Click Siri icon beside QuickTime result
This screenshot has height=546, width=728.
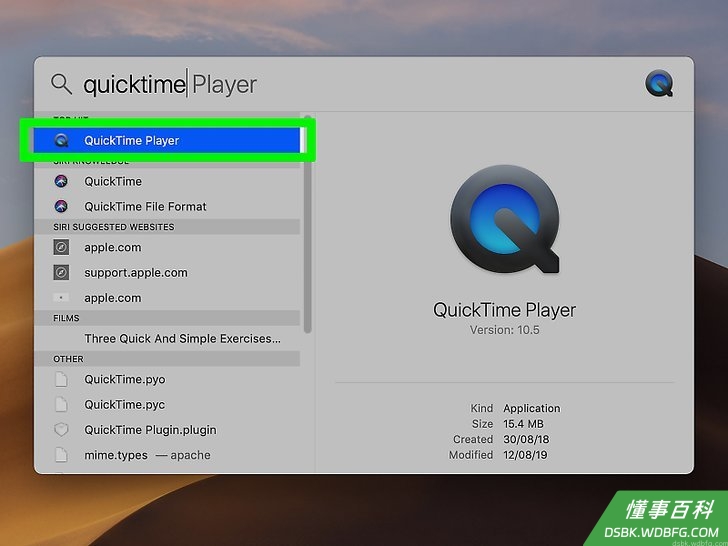click(x=61, y=181)
